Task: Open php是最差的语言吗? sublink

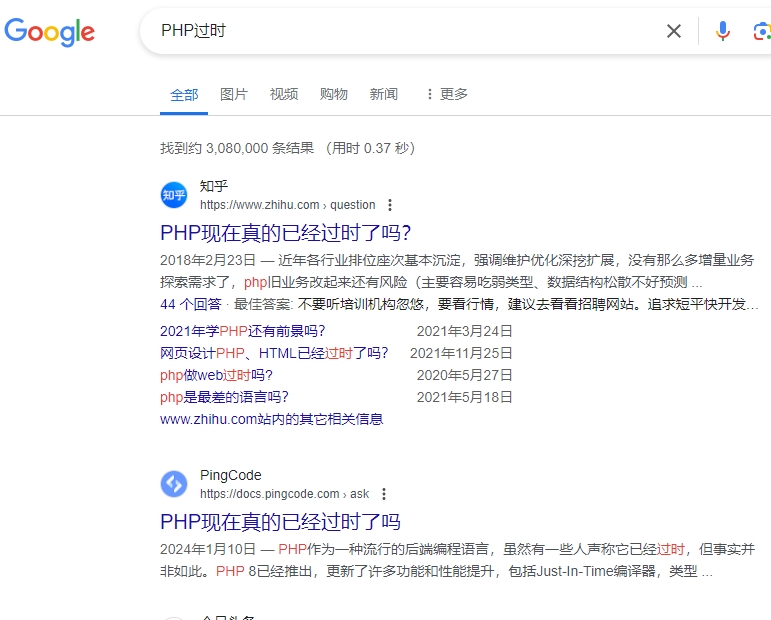Action: [224, 397]
